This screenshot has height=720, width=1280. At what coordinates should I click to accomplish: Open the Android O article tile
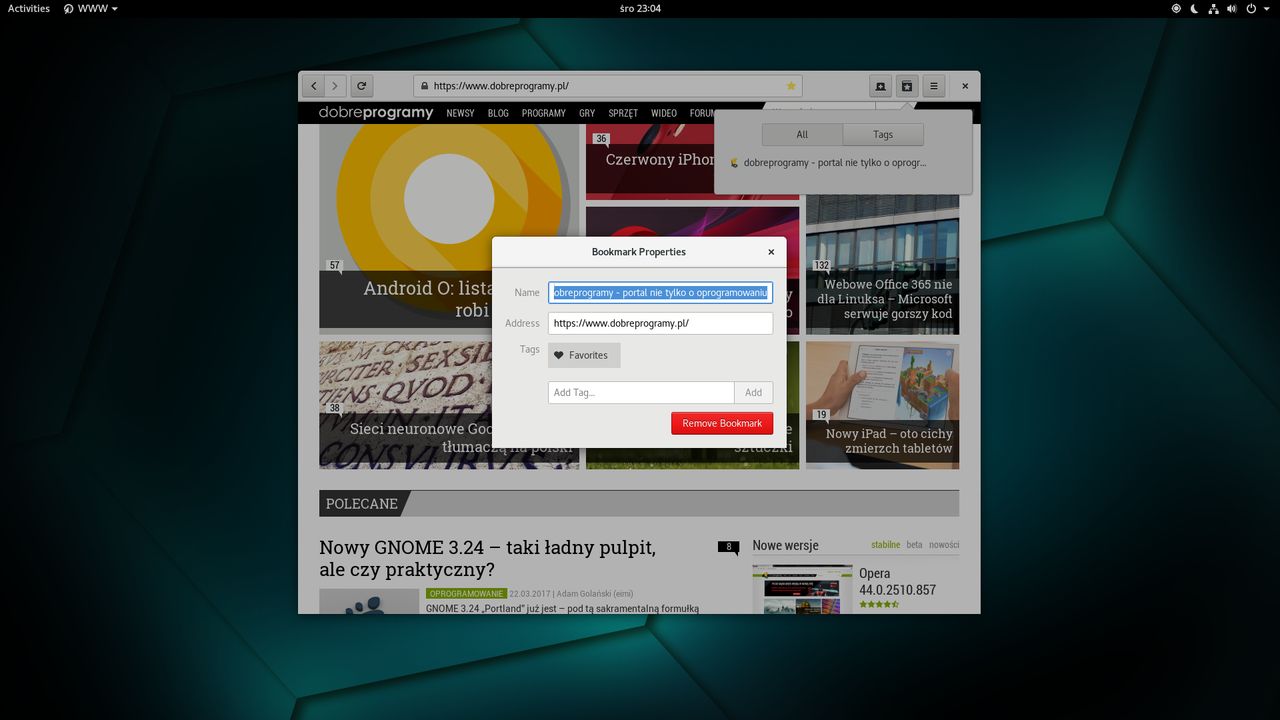pos(449,227)
